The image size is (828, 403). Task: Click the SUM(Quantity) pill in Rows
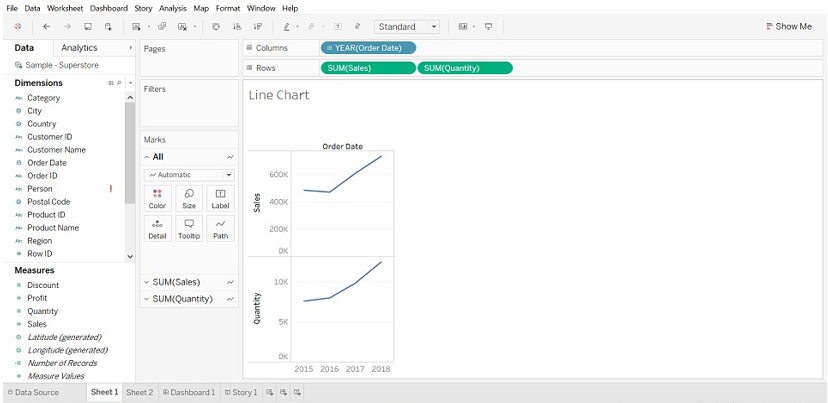coord(465,68)
